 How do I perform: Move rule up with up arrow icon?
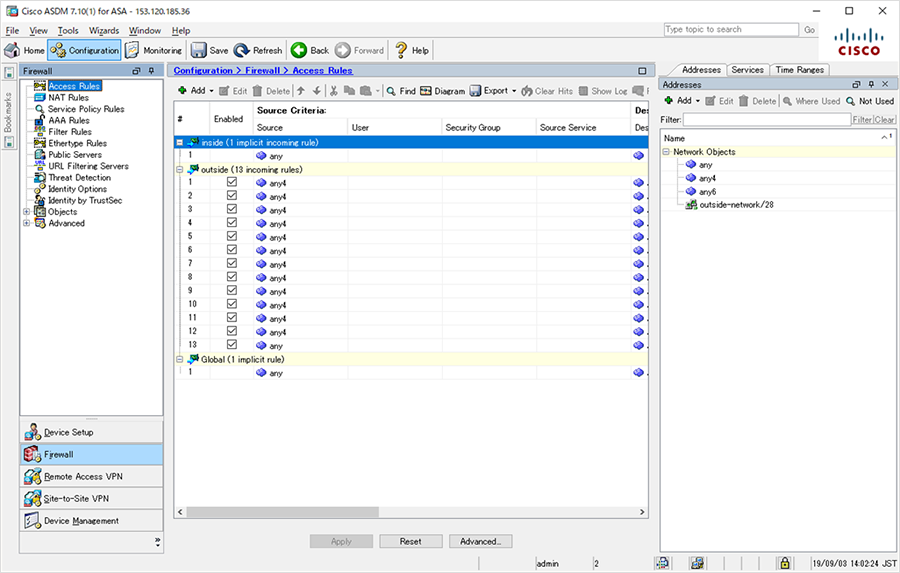click(x=301, y=91)
